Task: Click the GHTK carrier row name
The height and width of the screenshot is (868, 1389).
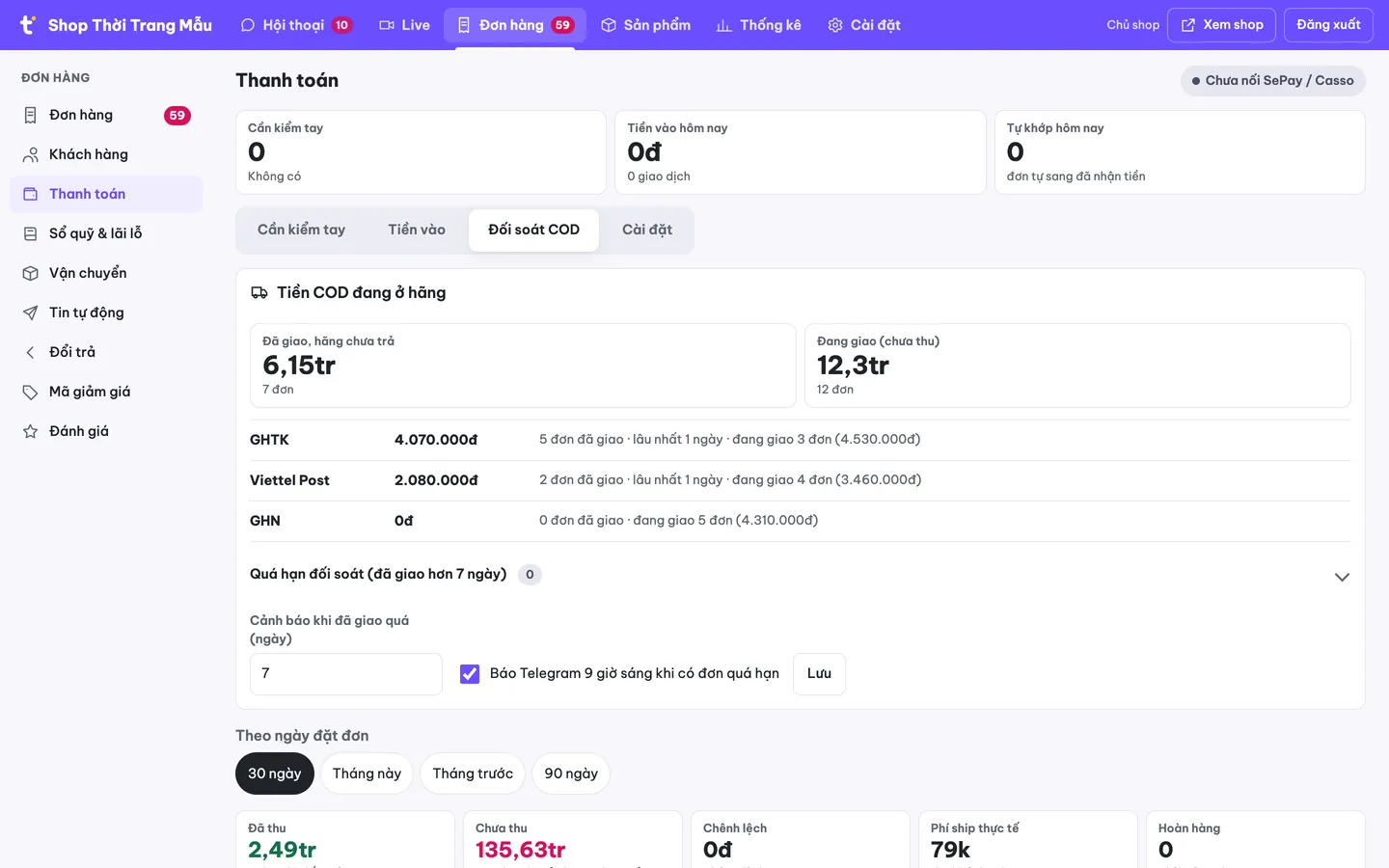Action: pos(269,440)
